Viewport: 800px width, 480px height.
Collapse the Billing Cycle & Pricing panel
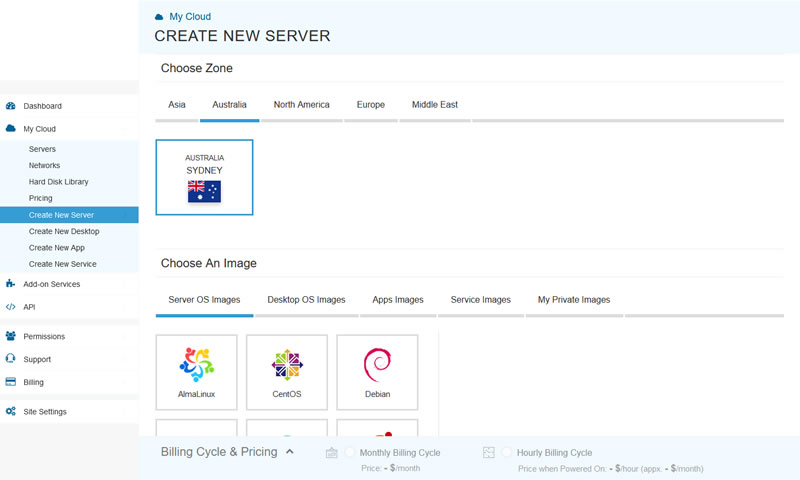[x=290, y=452]
